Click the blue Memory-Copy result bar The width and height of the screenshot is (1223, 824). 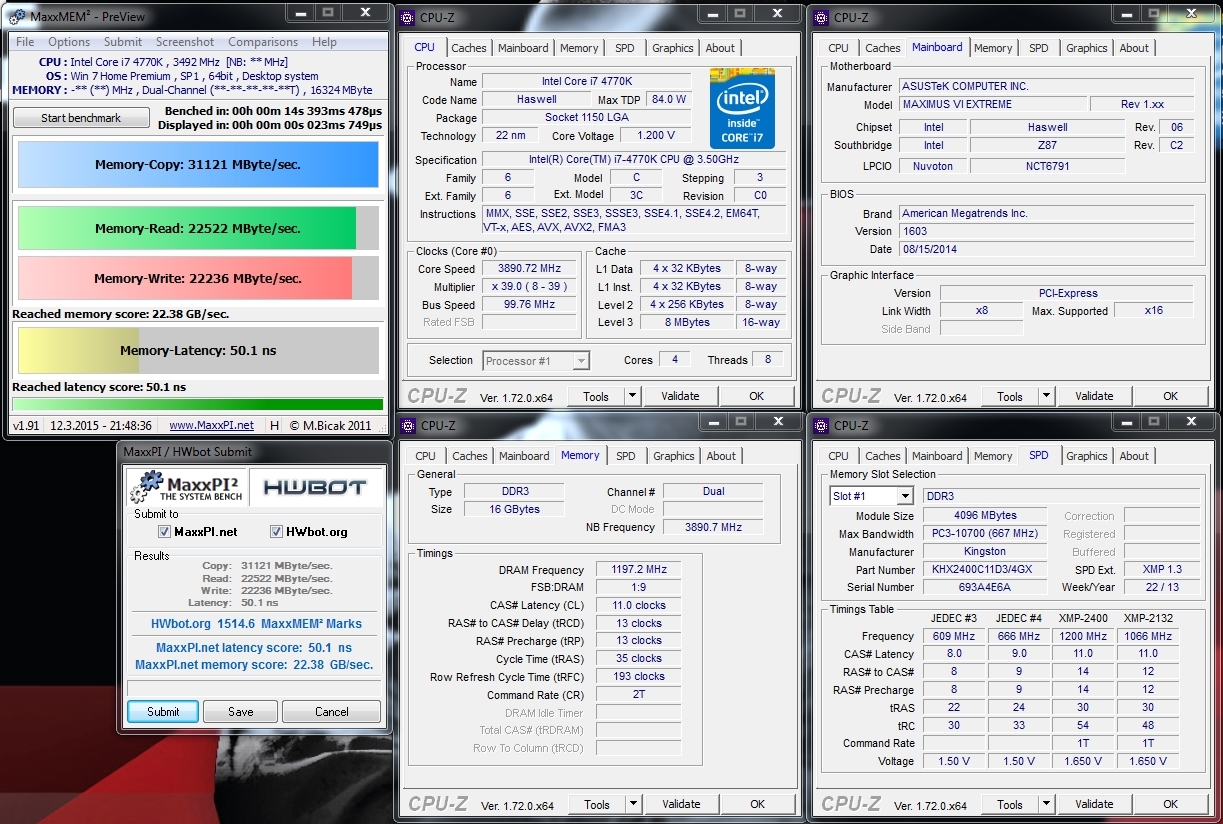pos(198,165)
